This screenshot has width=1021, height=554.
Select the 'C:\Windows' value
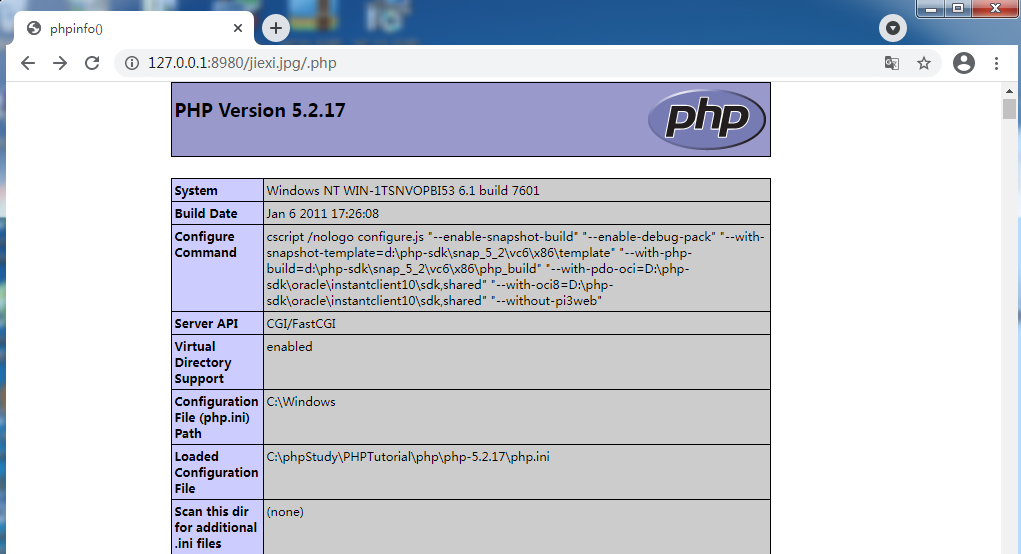pos(301,402)
